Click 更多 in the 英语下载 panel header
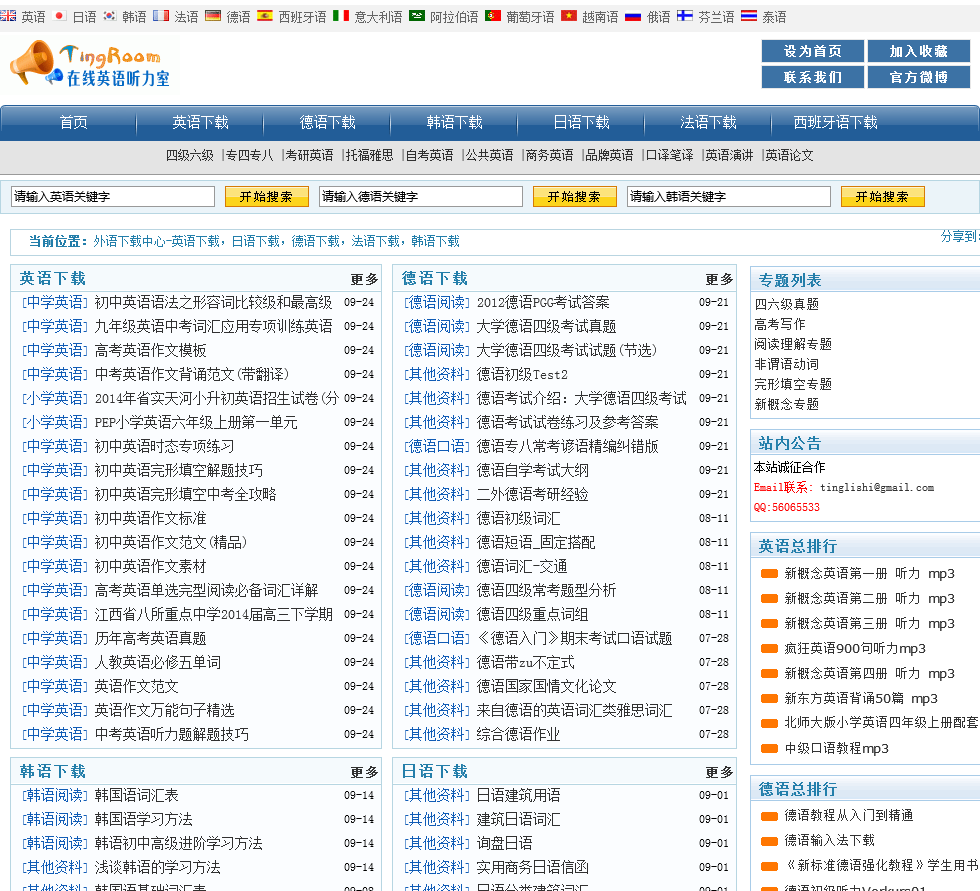980x891 pixels. [364, 279]
